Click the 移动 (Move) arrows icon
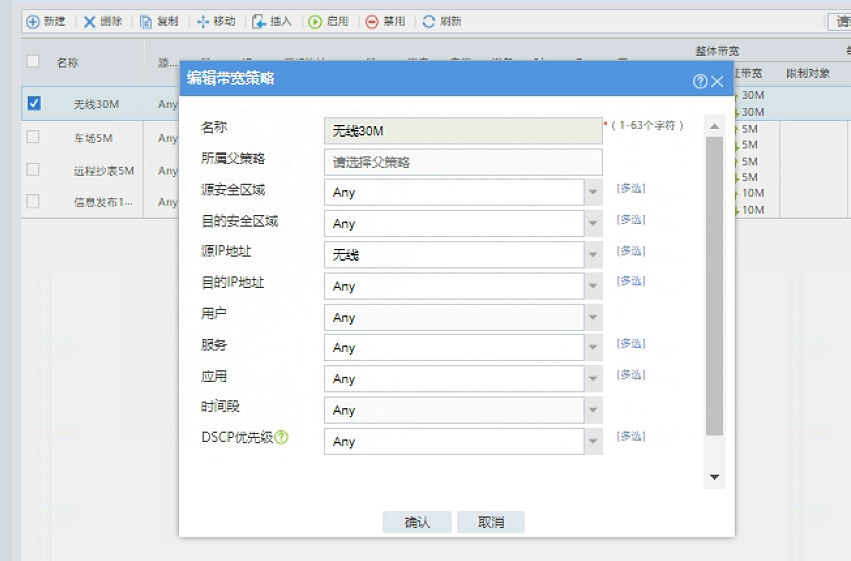This screenshot has height=561, width=851. (x=203, y=21)
